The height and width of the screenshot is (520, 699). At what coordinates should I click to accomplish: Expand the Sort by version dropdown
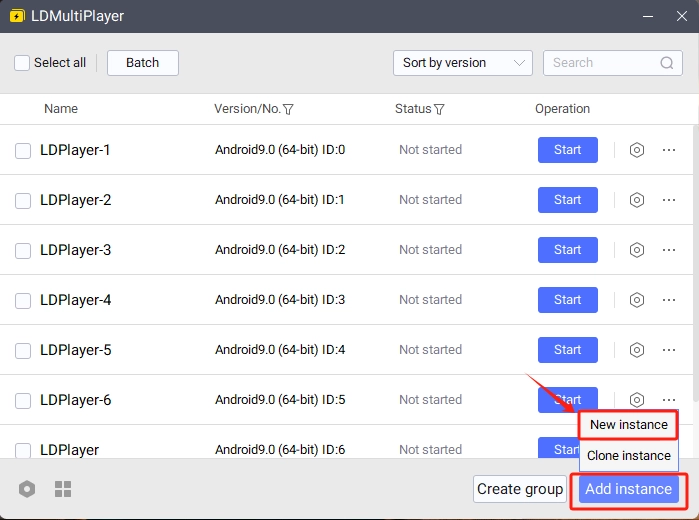tap(463, 63)
